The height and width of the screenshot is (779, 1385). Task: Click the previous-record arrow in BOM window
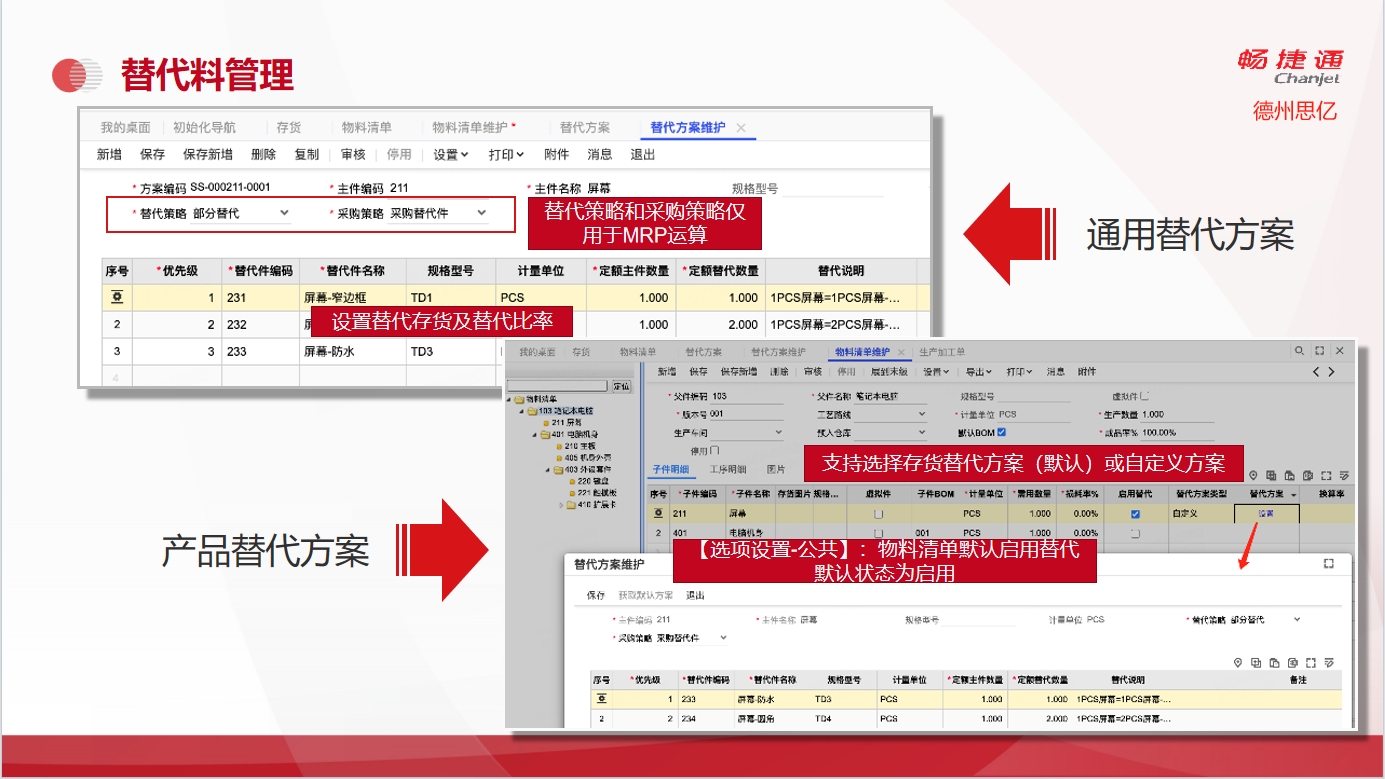(x=1315, y=371)
